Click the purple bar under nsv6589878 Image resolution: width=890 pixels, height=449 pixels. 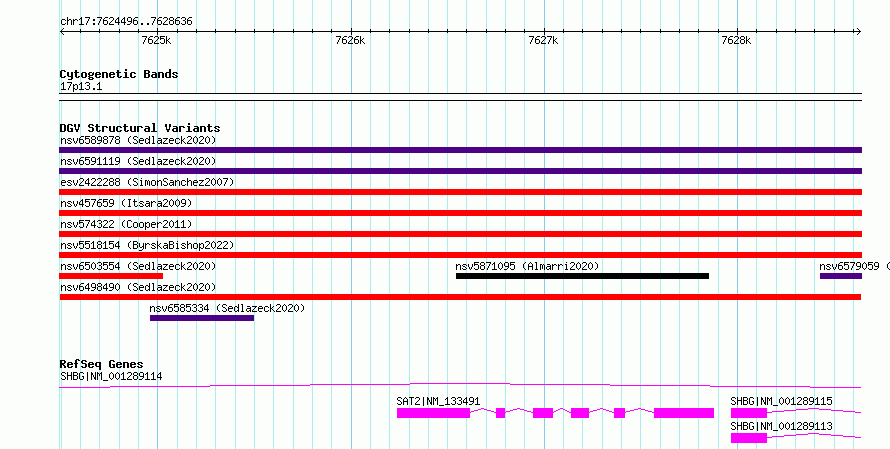[460, 150]
